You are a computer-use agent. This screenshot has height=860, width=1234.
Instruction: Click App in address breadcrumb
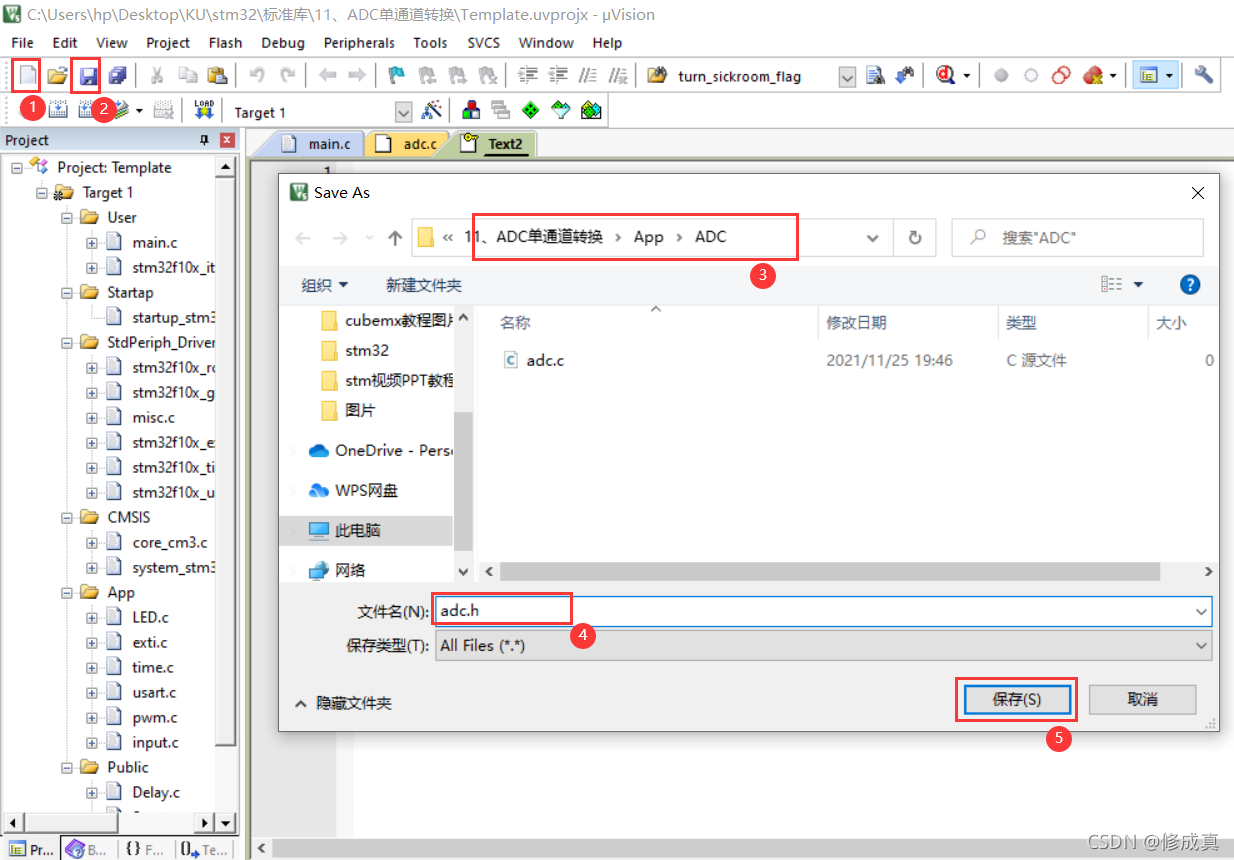tap(649, 237)
